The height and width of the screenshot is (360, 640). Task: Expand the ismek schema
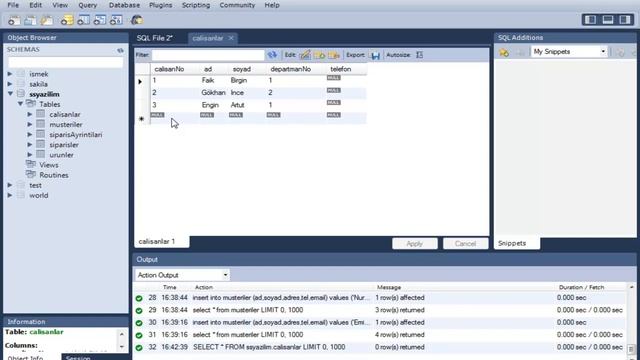coord(10,74)
